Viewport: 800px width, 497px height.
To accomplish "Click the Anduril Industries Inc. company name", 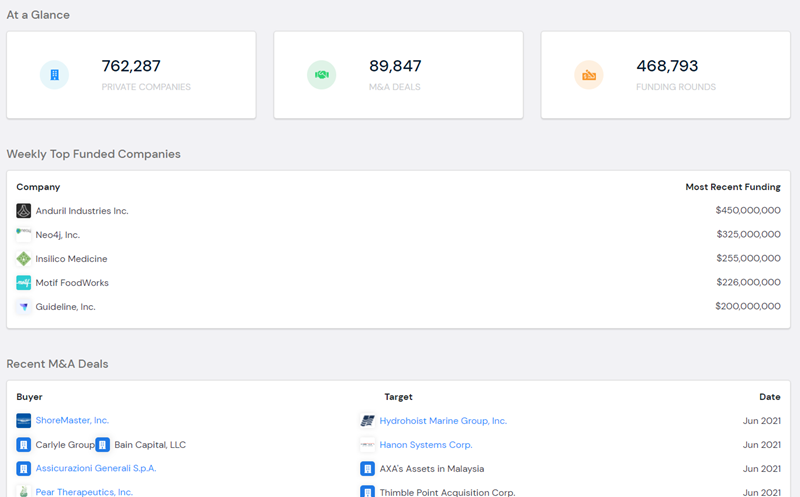I will pos(82,211).
